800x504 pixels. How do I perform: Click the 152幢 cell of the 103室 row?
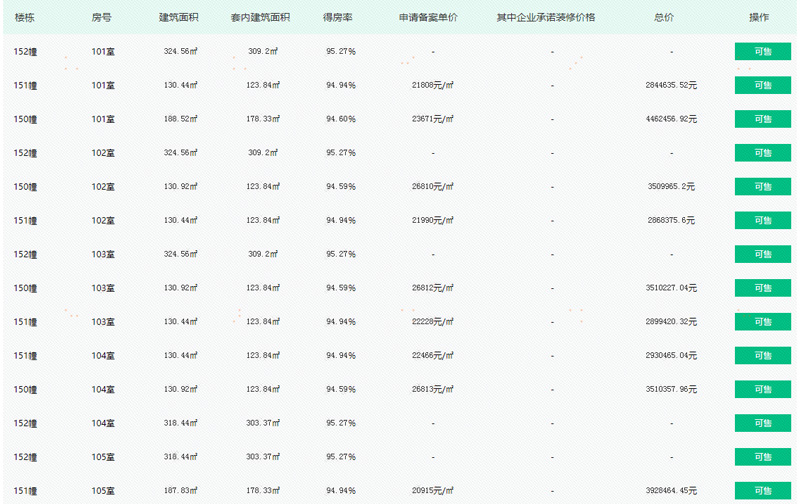pyautogui.click(x=26, y=254)
